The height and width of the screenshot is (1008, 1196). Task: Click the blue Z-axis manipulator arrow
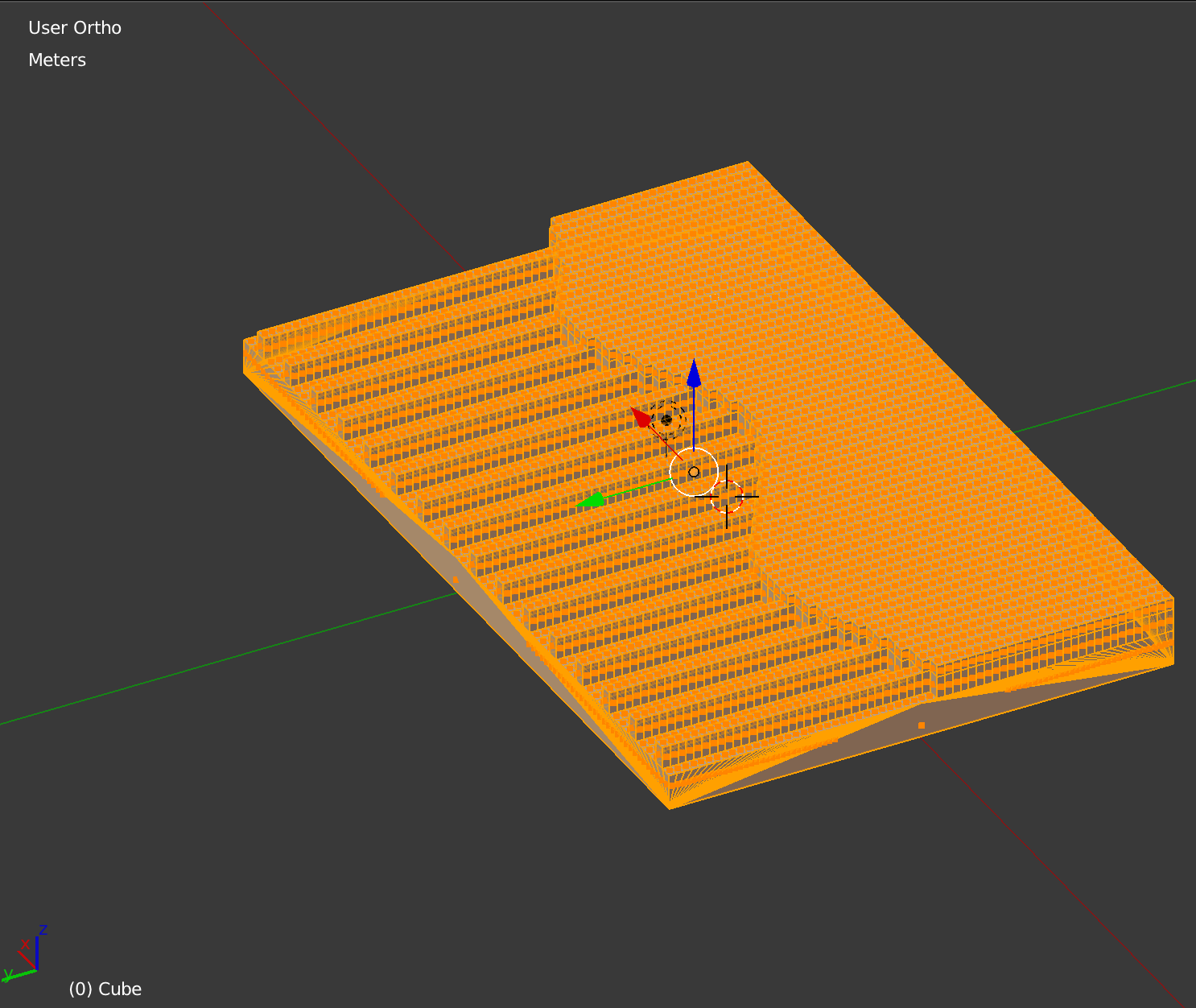694,374
